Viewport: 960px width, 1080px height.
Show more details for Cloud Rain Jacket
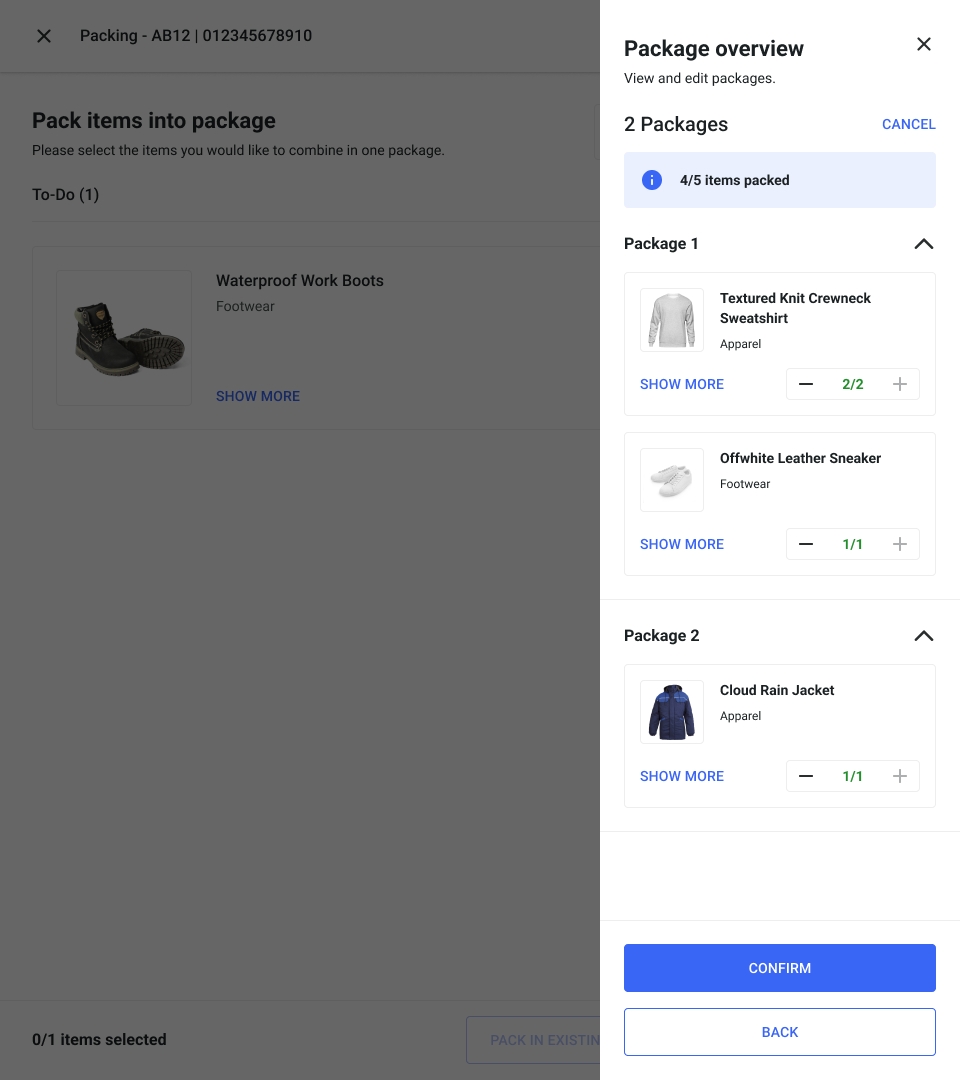tap(682, 776)
